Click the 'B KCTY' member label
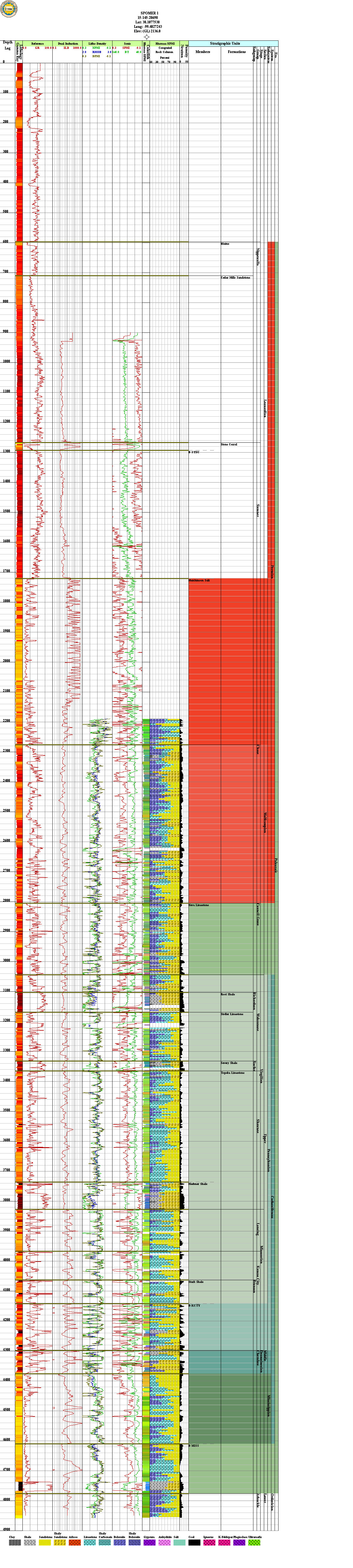This screenshot has height=1568, width=353. coord(194,1306)
